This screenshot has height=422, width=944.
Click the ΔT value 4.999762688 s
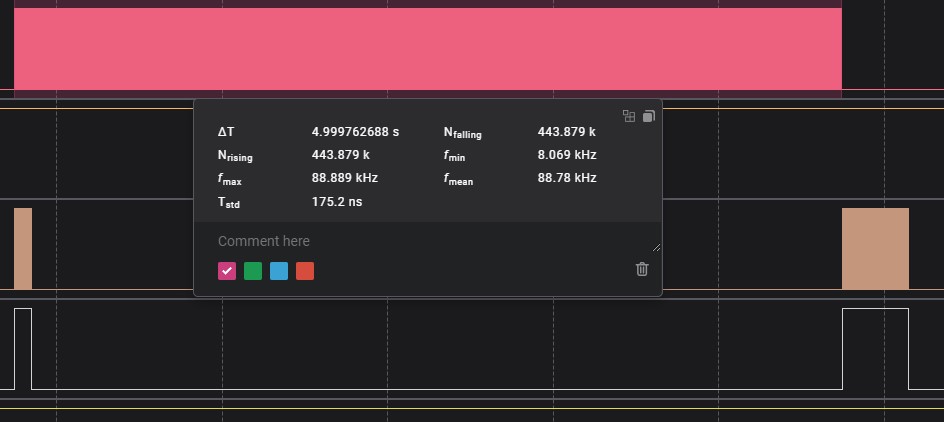coord(355,132)
